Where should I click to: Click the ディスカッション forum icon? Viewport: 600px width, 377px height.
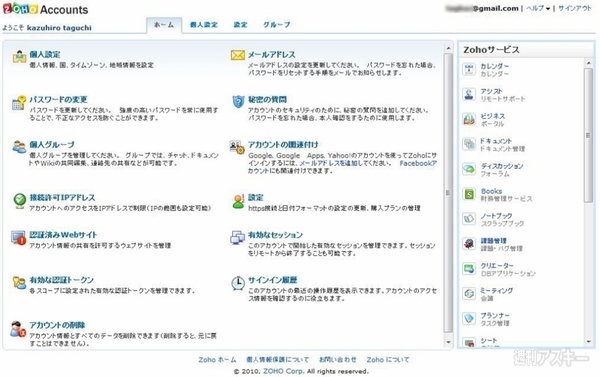point(469,169)
